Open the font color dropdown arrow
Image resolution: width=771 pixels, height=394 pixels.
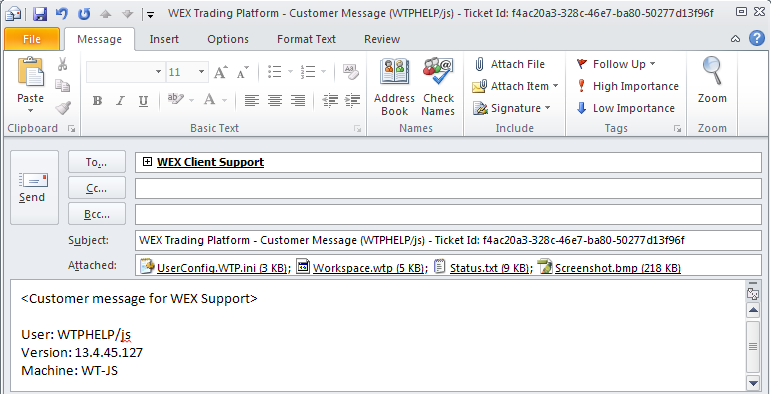224,101
